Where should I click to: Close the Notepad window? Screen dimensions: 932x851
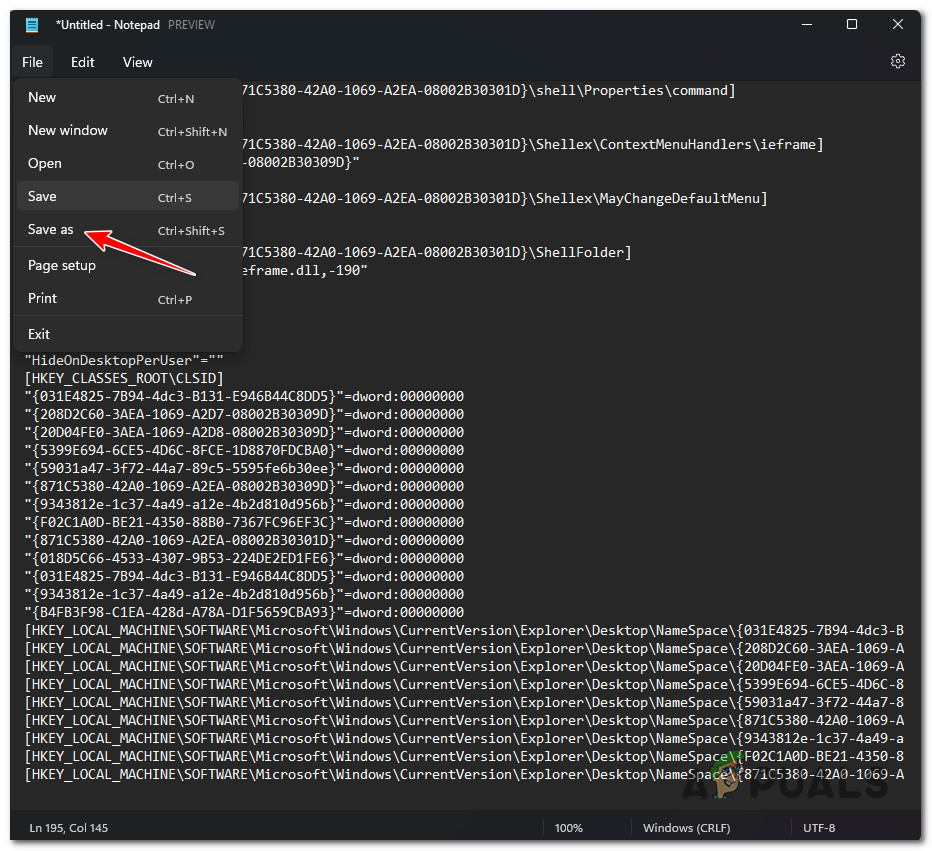coord(897,24)
